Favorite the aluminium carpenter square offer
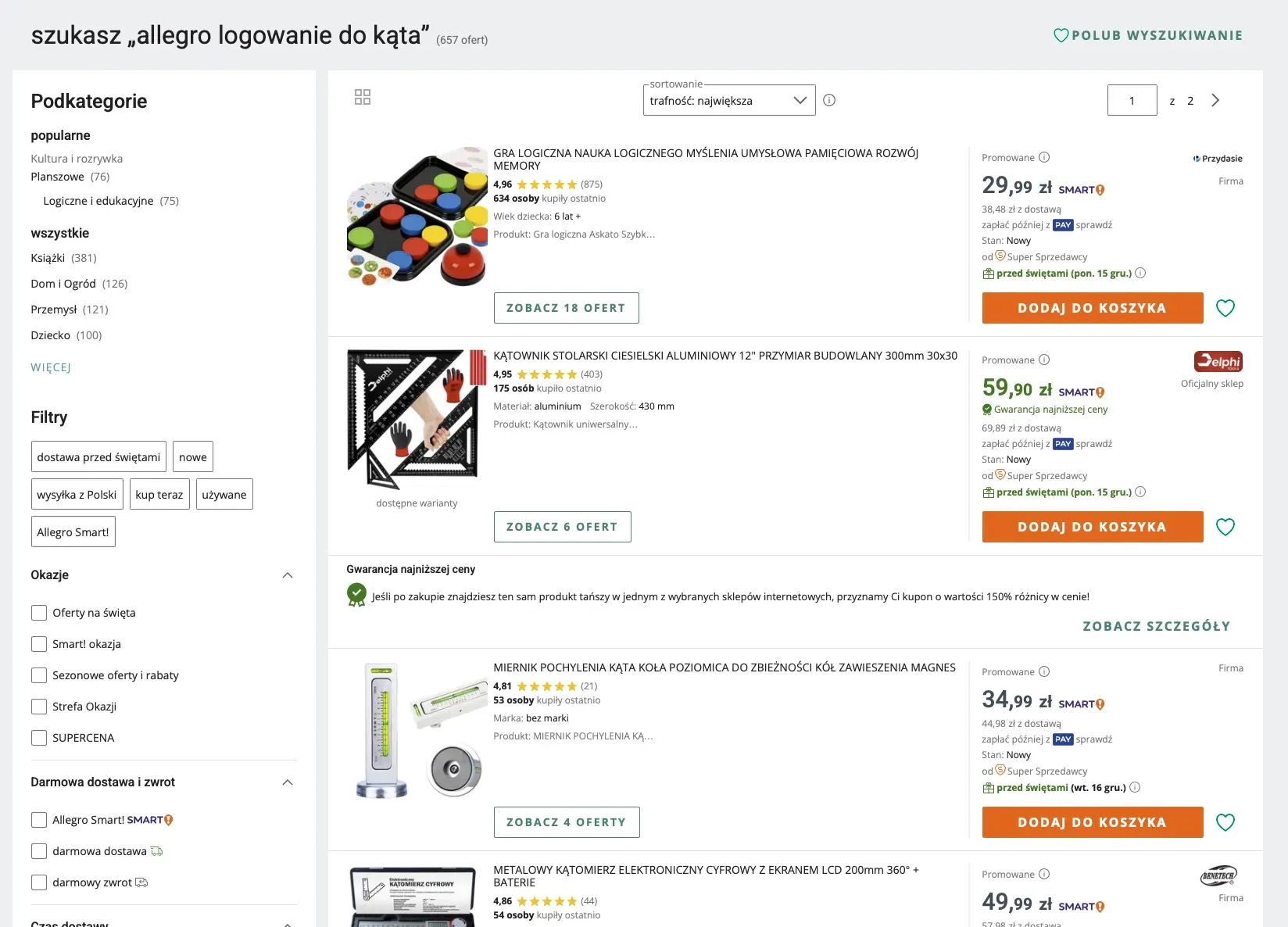Viewport: 1288px width, 927px height. pyautogui.click(x=1225, y=527)
